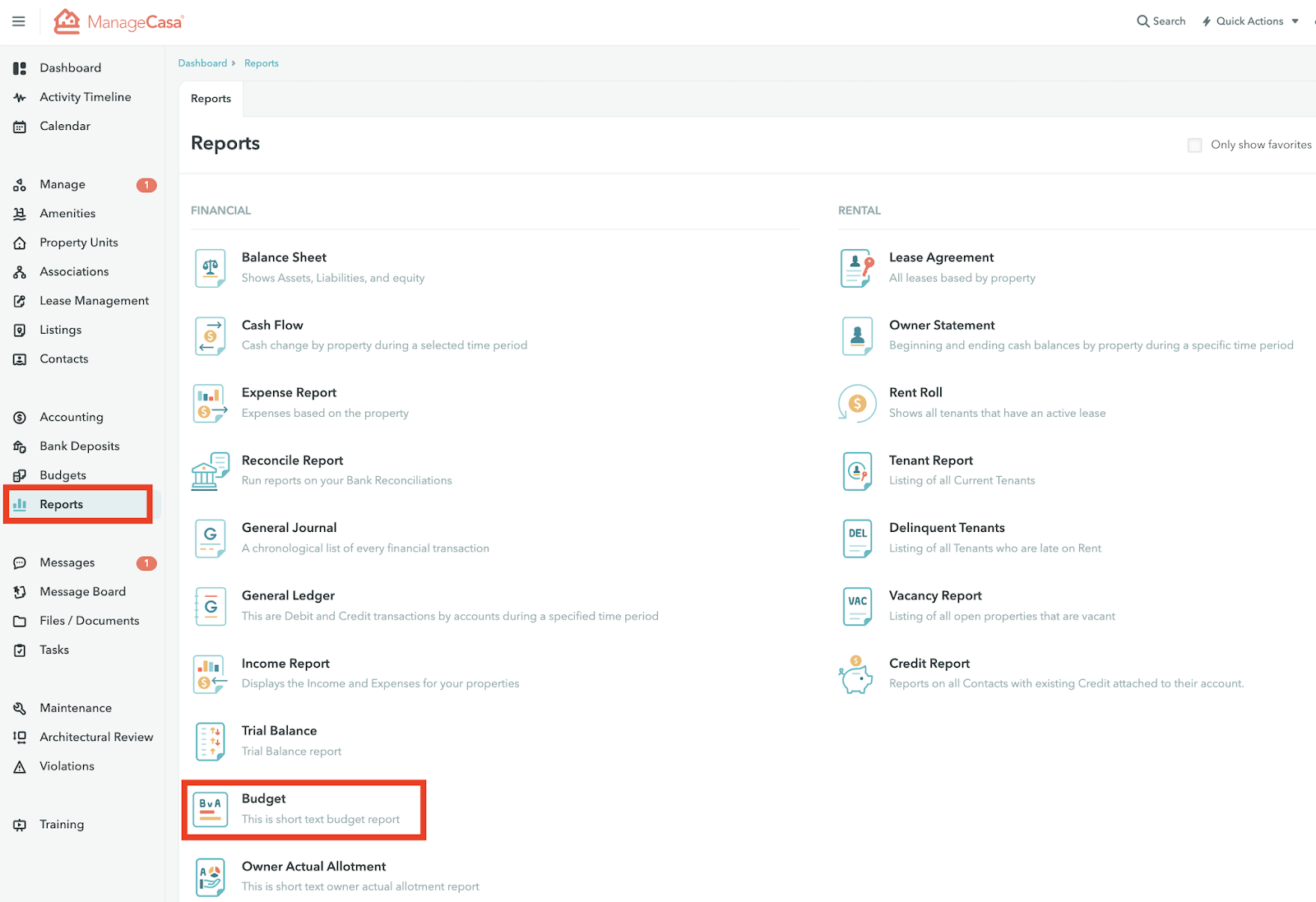Image resolution: width=1316 pixels, height=902 pixels.
Task: Select the Reconcile Report bank icon
Action: point(210,471)
